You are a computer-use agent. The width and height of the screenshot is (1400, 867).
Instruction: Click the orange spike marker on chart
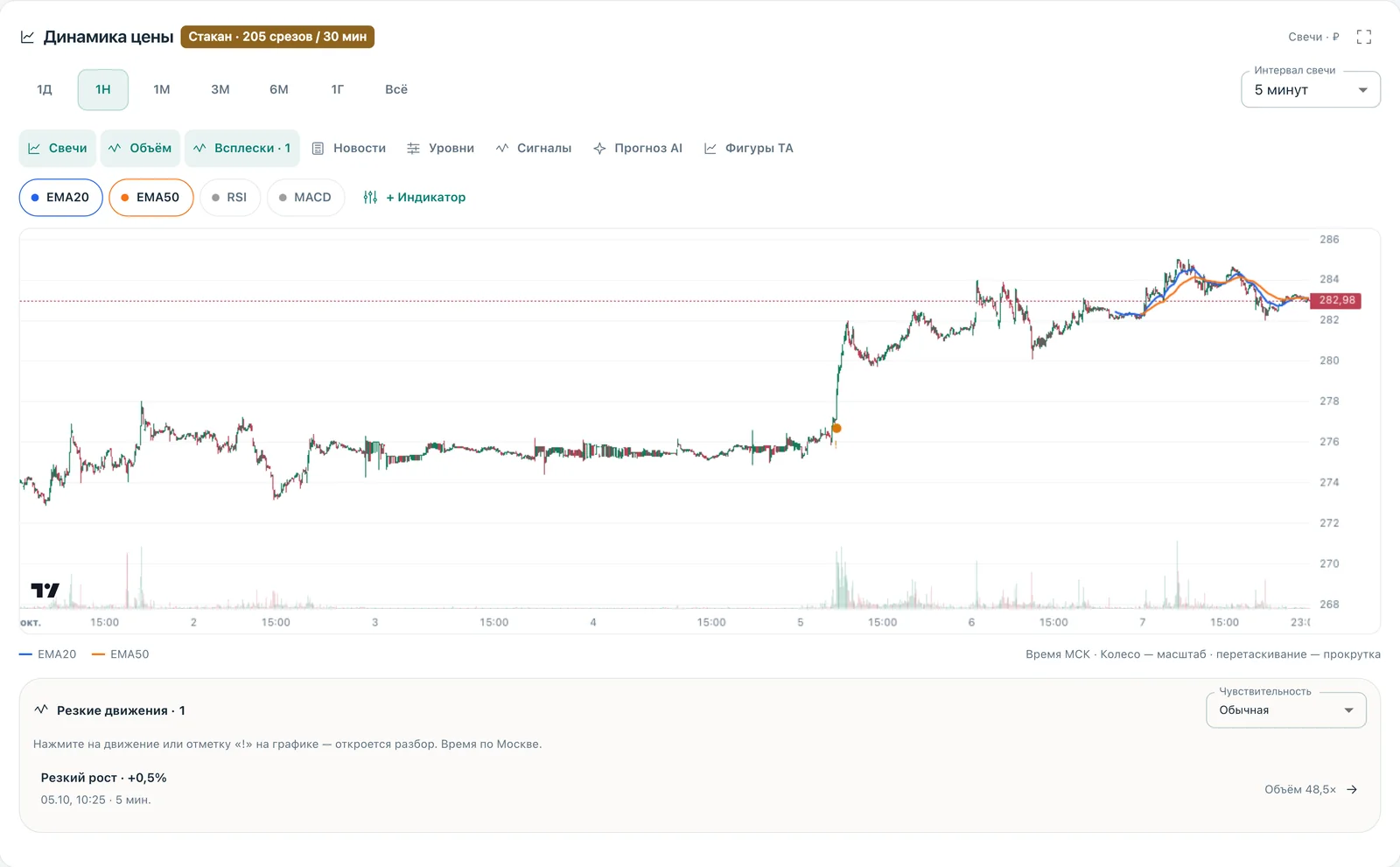pyautogui.click(x=836, y=428)
